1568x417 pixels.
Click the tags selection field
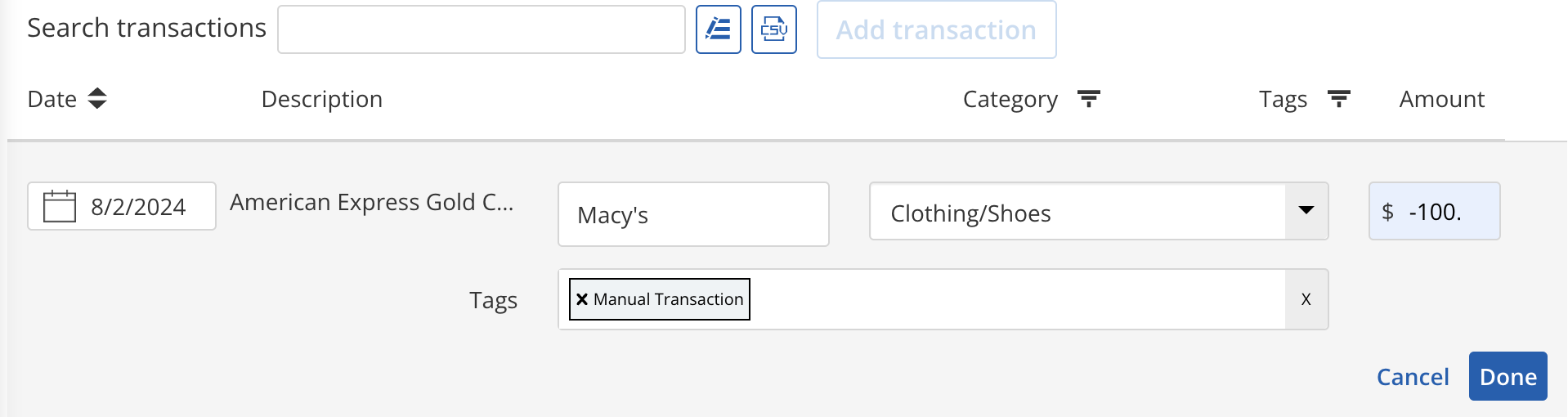[921, 299]
